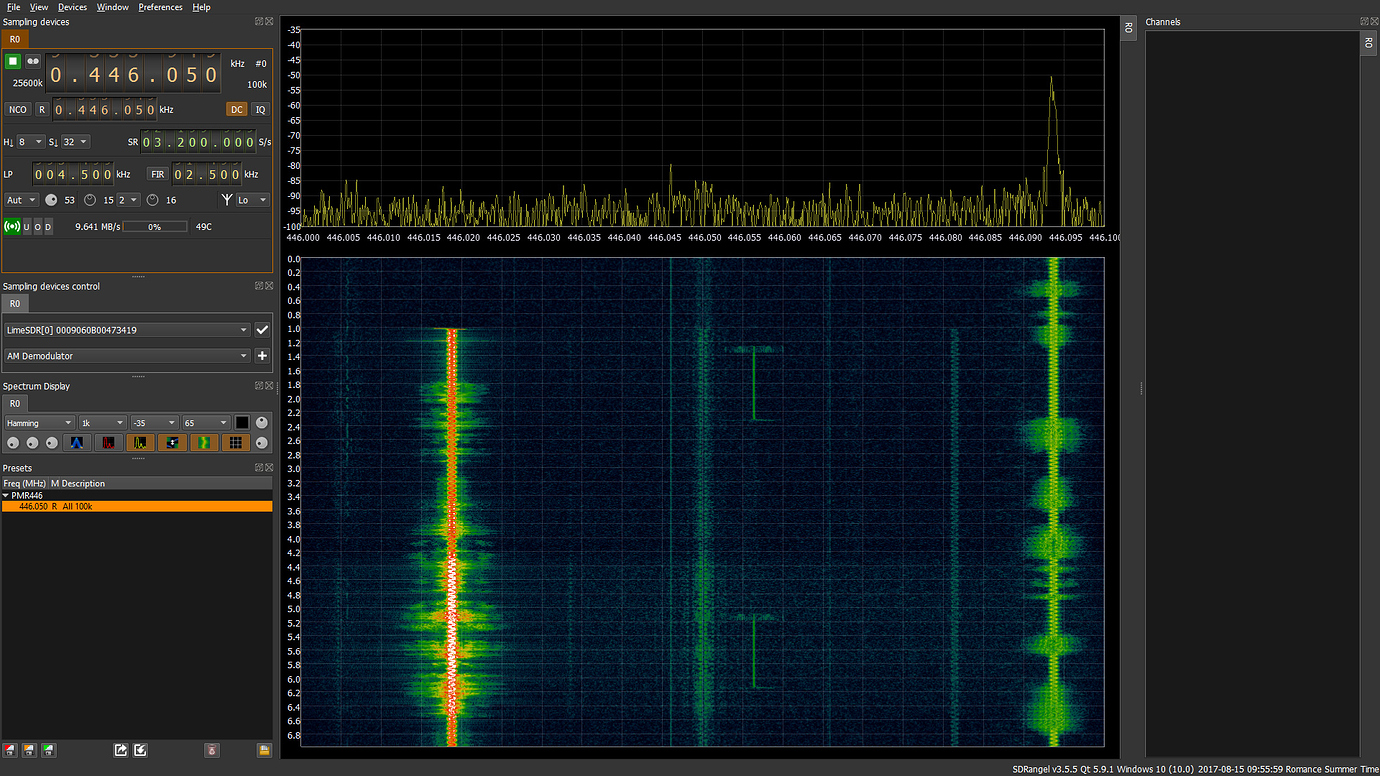
Task: Add the AM Demodulator channel with plus
Action: click(262, 355)
